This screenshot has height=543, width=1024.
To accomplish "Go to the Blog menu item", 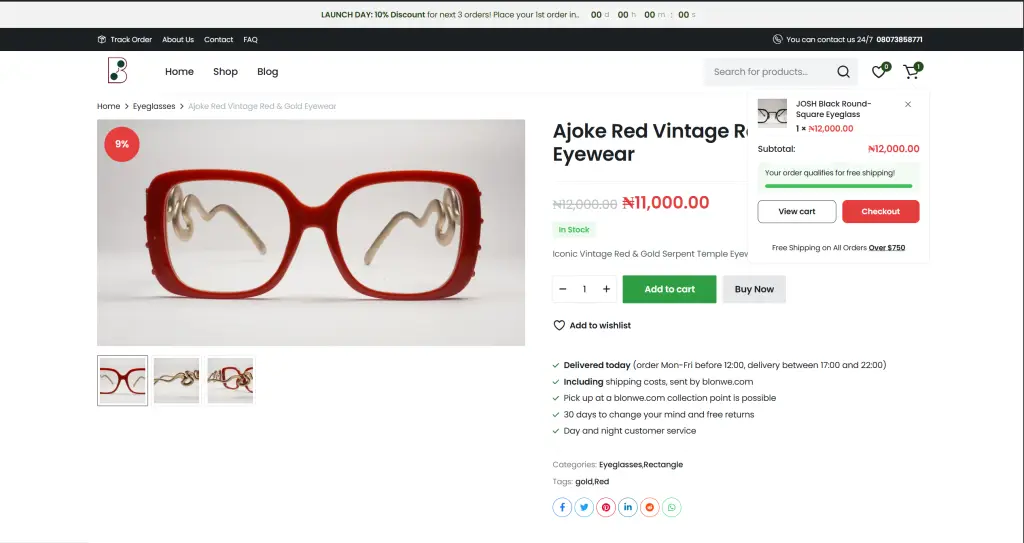I will [x=267, y=72].
